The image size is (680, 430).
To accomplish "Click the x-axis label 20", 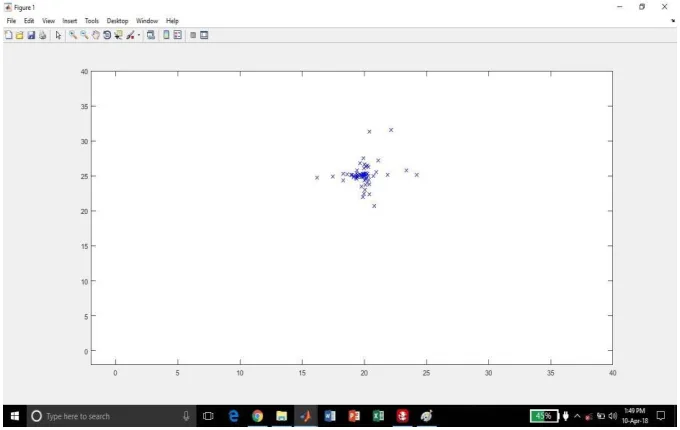I will 364,373.
